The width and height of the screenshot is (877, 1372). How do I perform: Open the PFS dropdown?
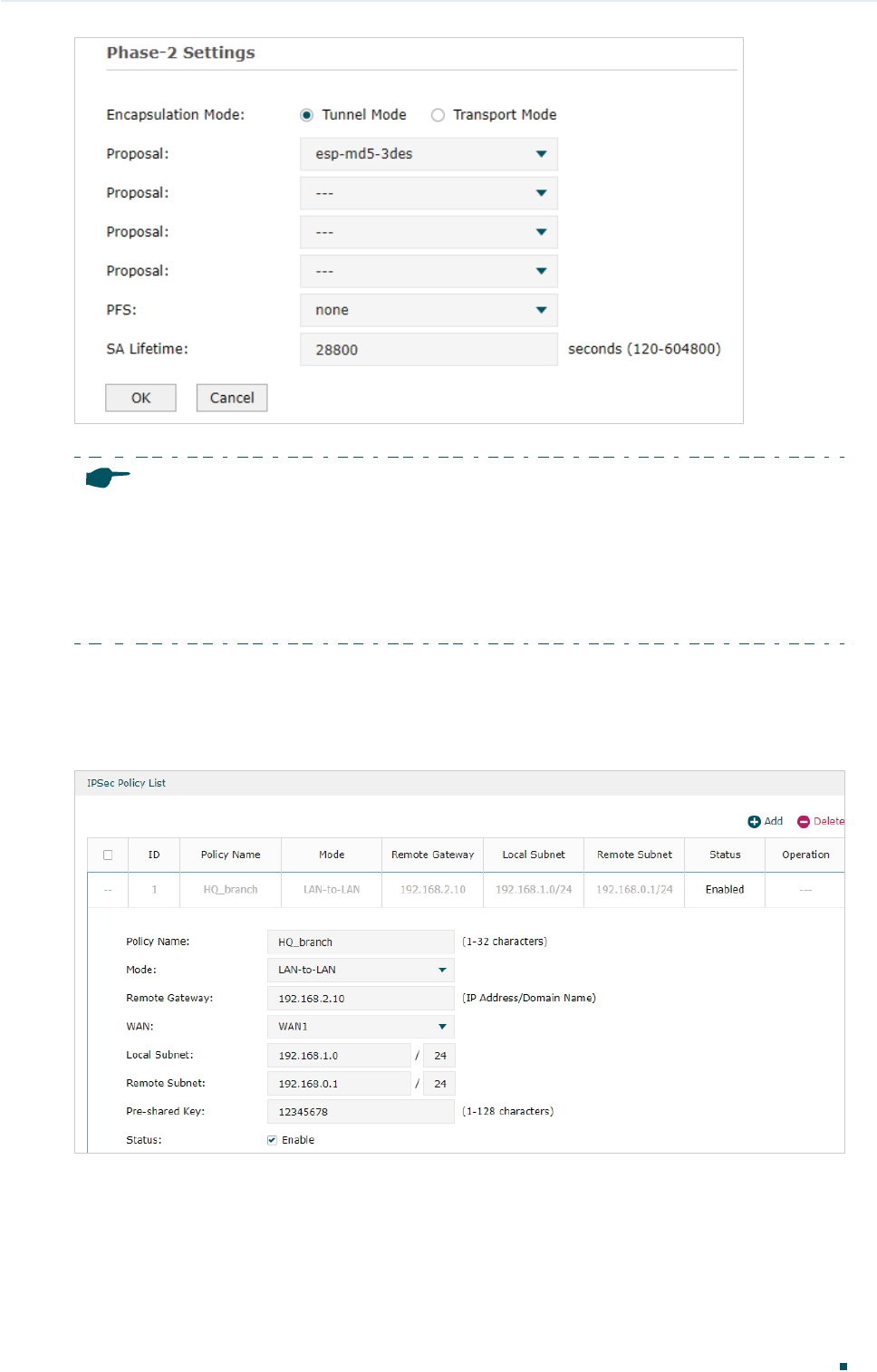pyautogui.click(x=429, y=310)
